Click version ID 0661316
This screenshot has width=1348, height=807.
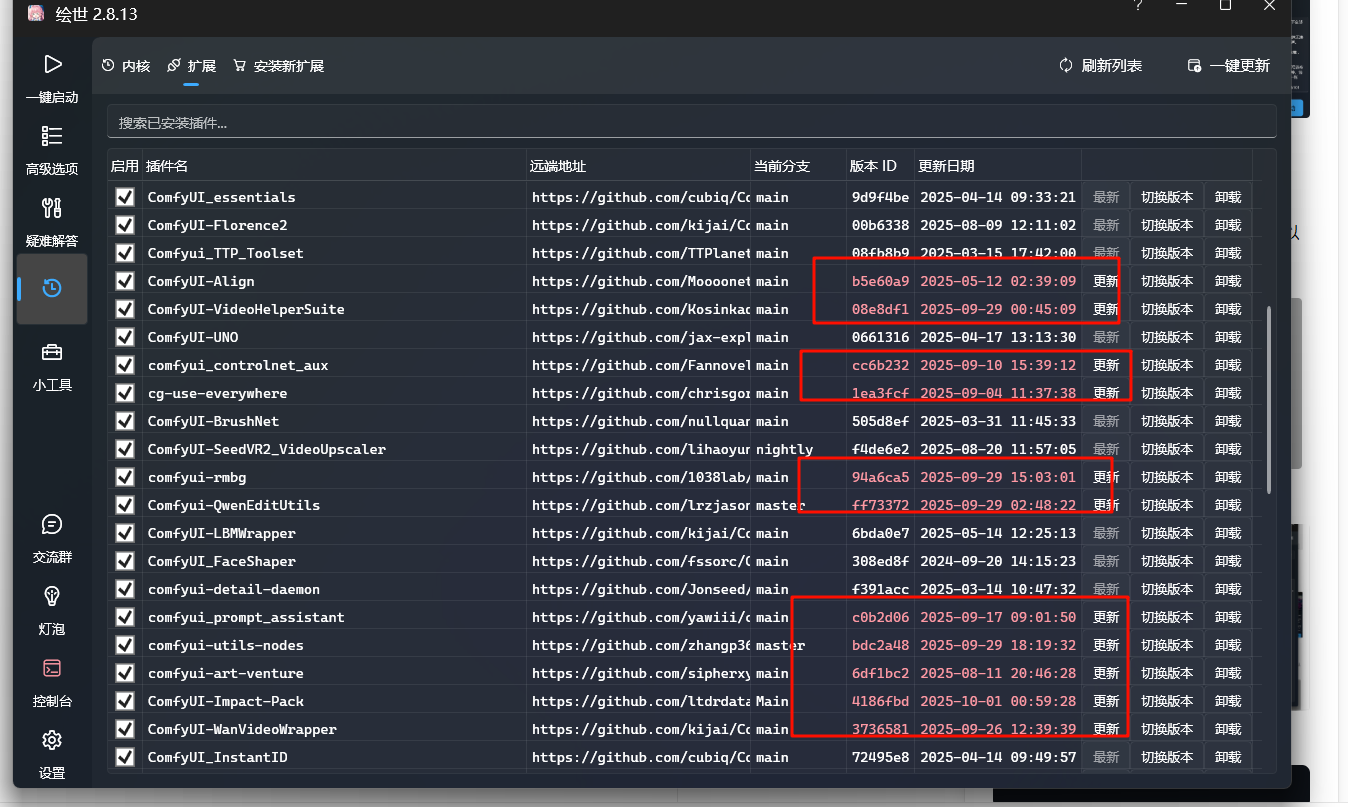click(880, 337)
